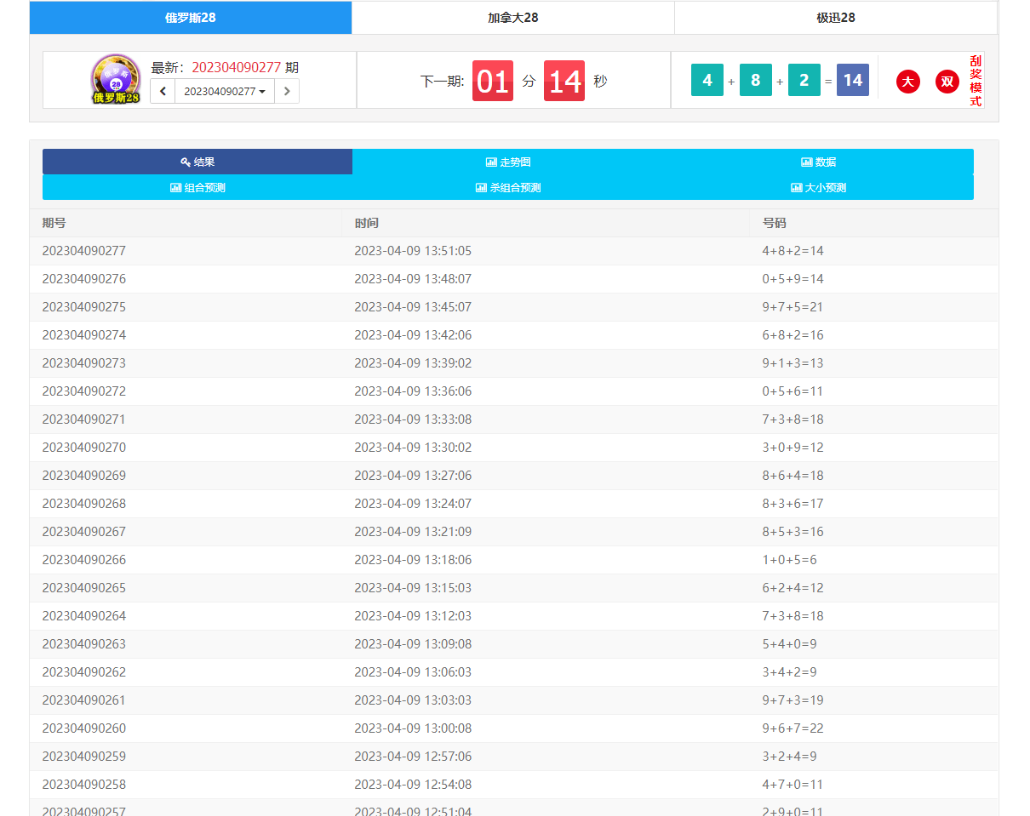Click the 时间 column header
The height and width of the screenshot is (816, 1030).
pyautogui.click(x=367, y=223)
